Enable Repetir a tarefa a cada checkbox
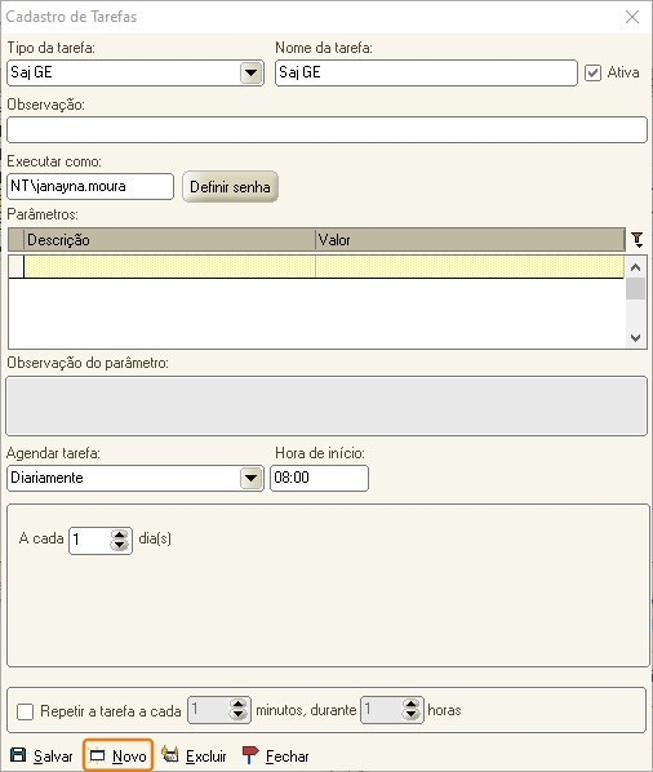Viewport: 653px width, 772px height. [x=25, y=711]
